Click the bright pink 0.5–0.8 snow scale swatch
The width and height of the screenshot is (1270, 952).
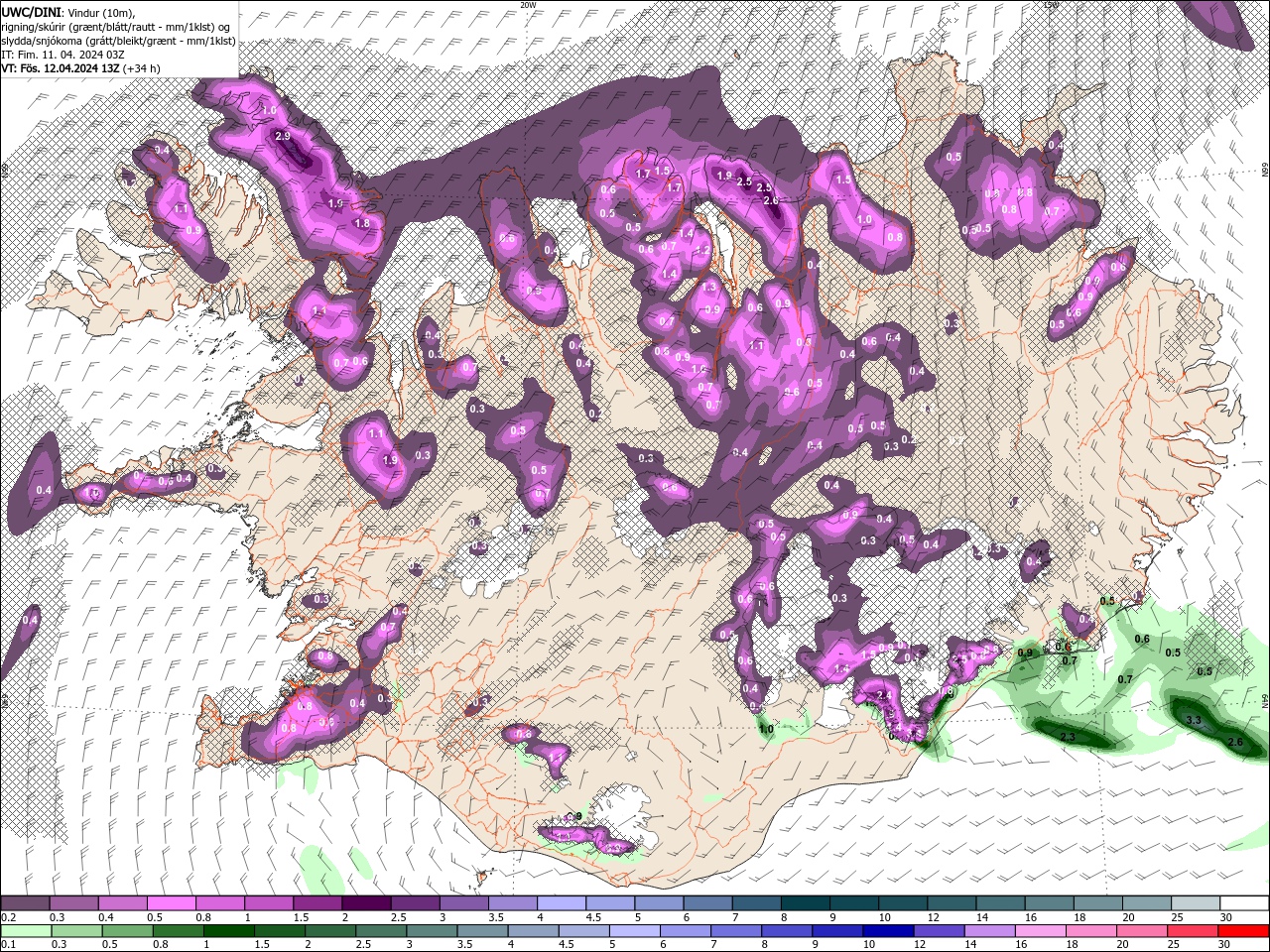pyautogui.click(x=171, y=904)
